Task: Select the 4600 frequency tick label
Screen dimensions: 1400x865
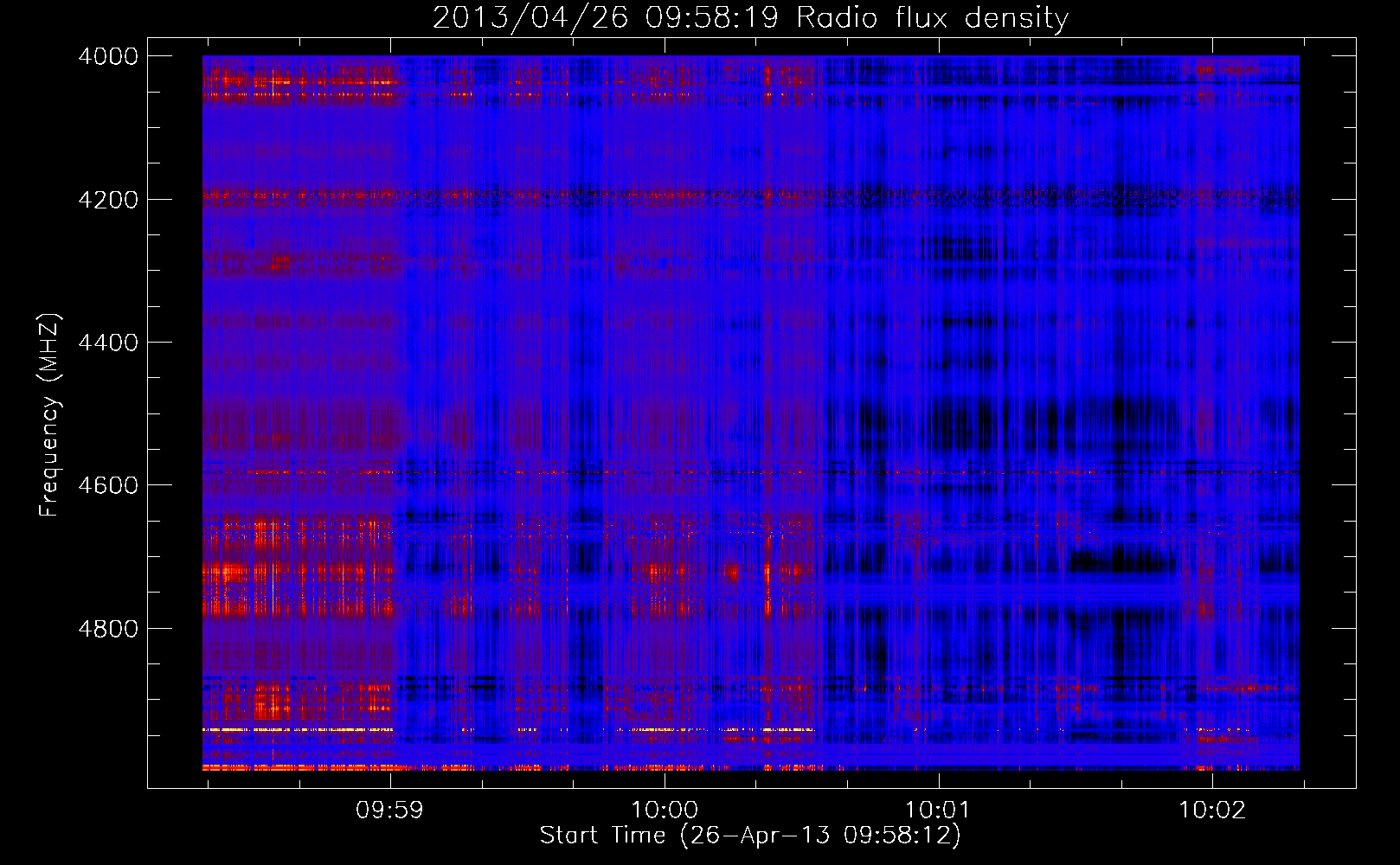Action: (108, 485)
